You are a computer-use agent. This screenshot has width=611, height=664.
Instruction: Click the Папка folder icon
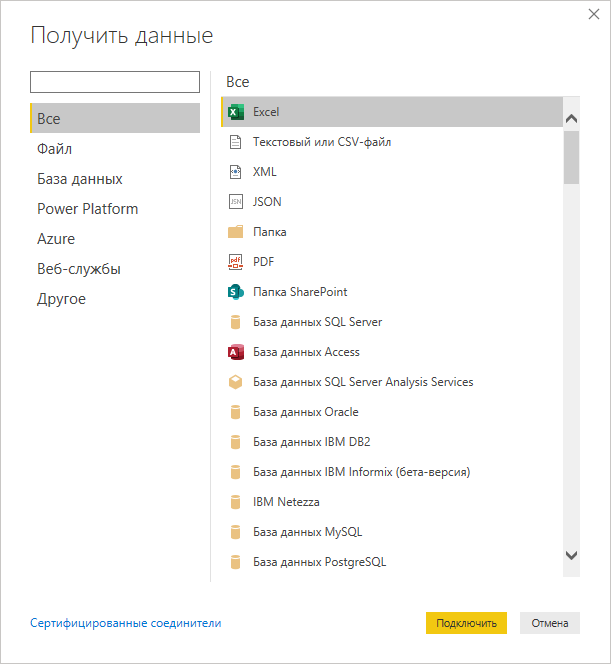(x=235, y=232)
